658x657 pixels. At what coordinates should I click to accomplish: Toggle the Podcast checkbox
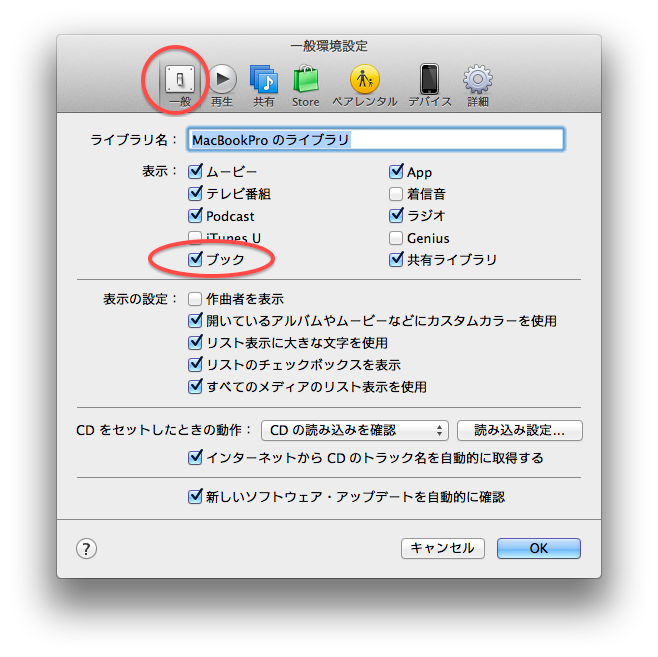click(195, 216)
